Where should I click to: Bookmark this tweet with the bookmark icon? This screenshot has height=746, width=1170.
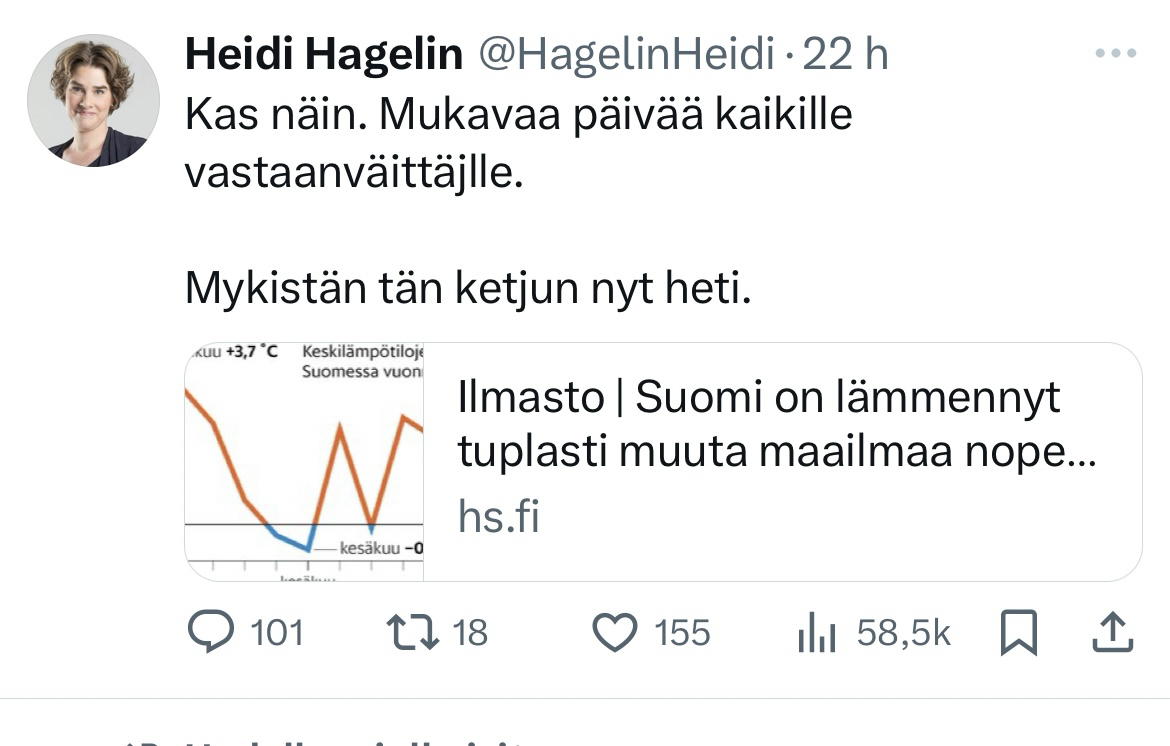tap(1018, 633)
